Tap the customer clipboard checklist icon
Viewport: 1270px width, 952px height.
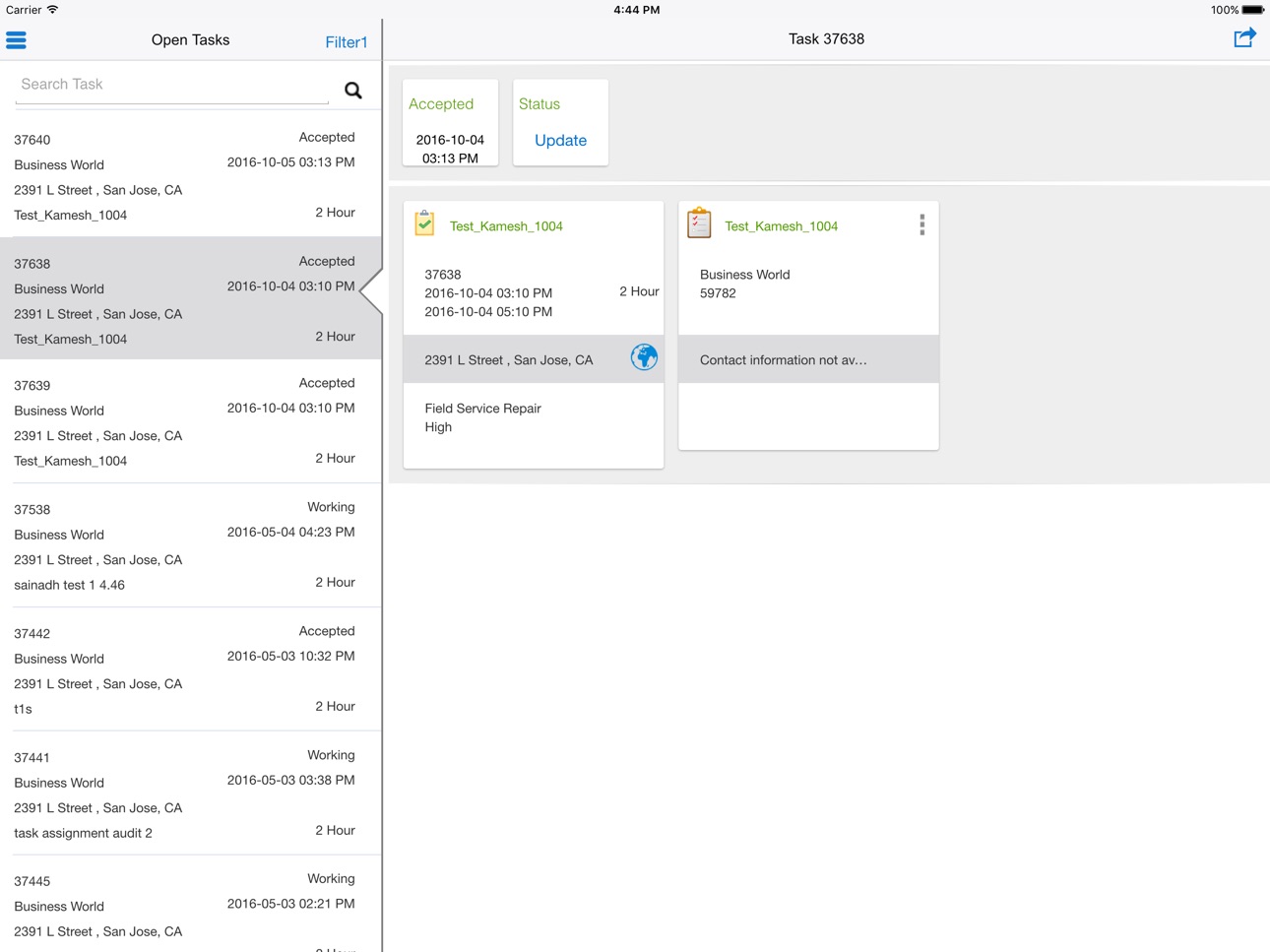(699, 222)
